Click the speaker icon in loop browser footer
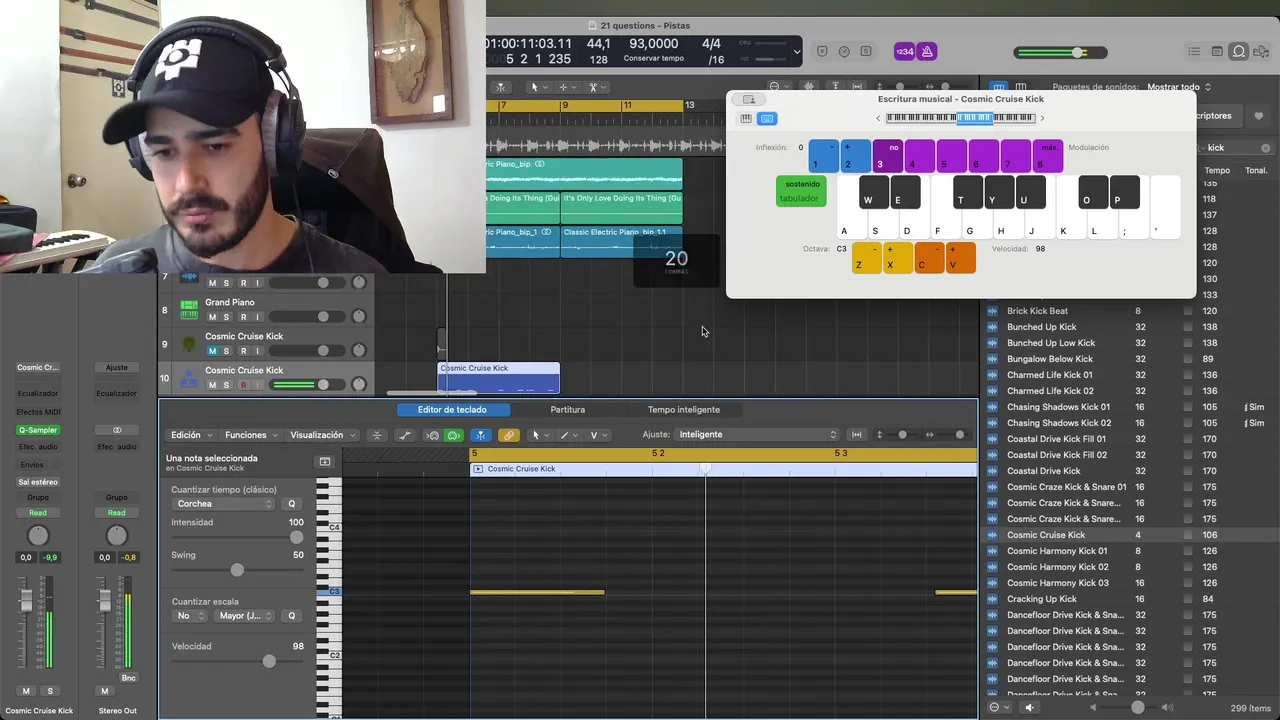 (x=1029, y=708)
